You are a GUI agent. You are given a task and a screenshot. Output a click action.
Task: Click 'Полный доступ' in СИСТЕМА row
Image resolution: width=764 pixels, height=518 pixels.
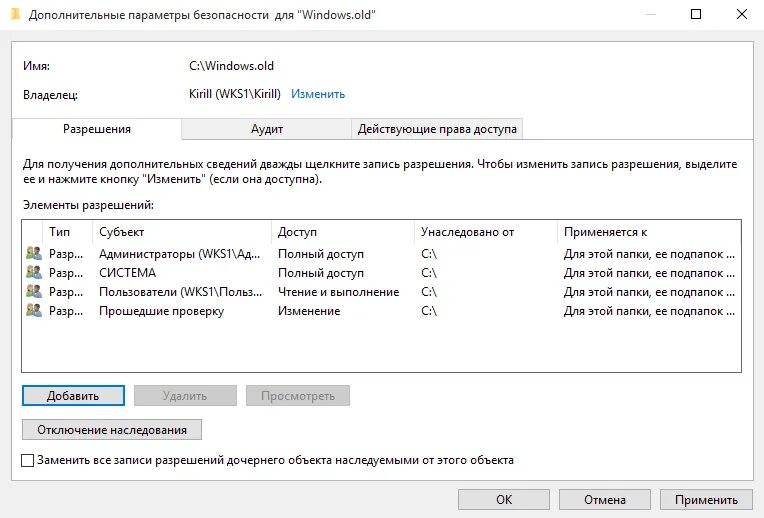(x=321, y=273)
